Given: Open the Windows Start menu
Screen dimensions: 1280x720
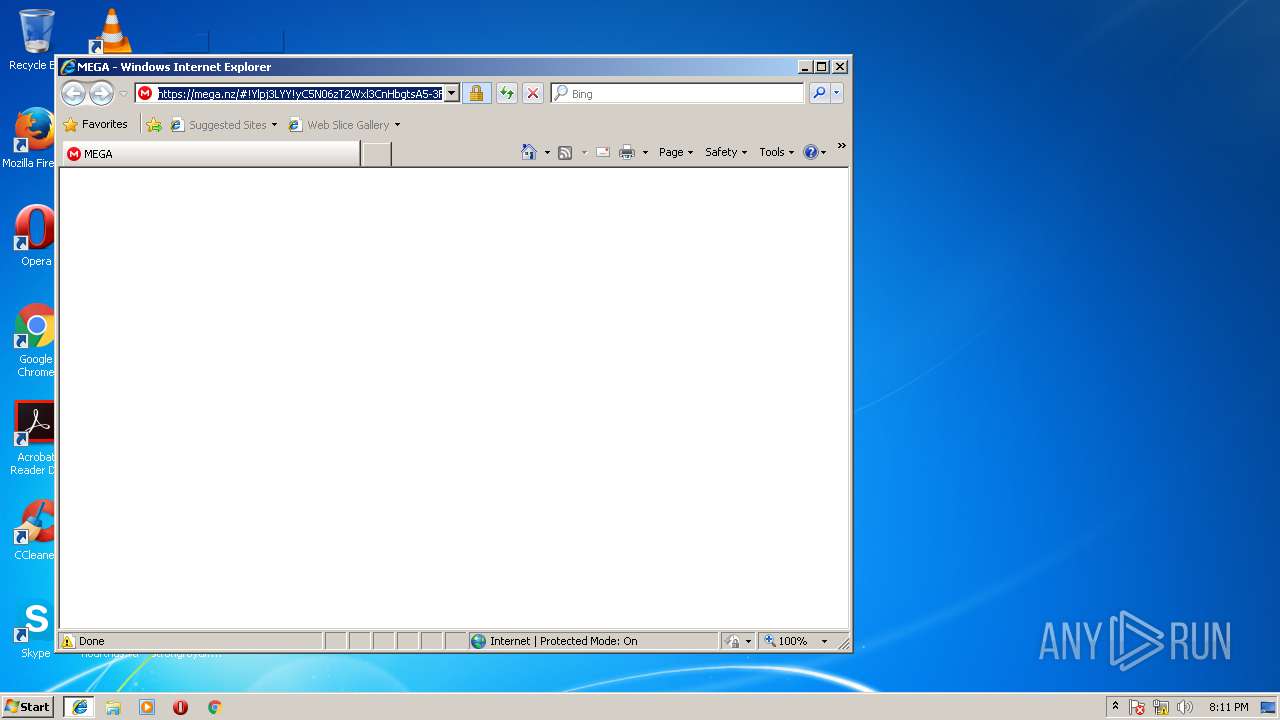Looking at the screenshot, I should point(27,706).
